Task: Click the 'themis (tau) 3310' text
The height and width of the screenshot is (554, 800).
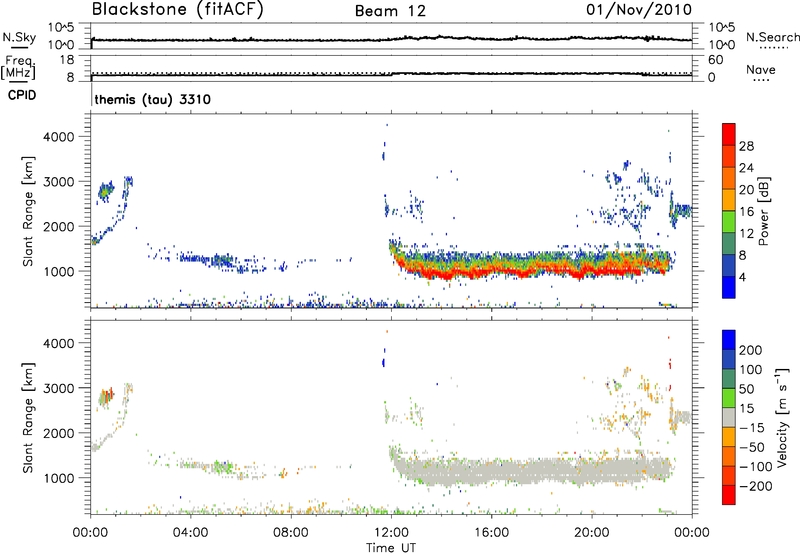Action: [153, 99]
